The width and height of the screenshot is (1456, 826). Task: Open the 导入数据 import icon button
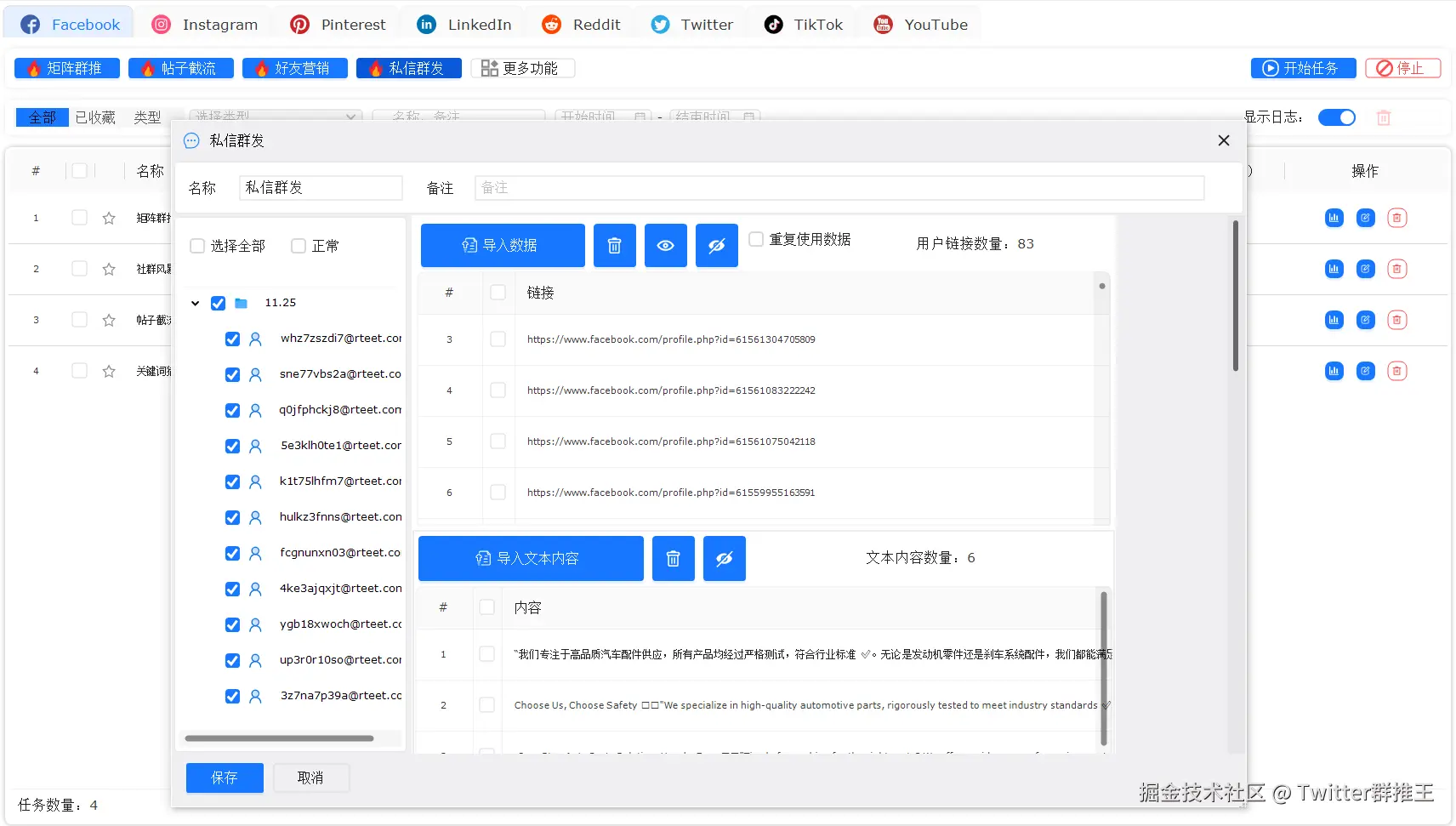click(502, 245)
